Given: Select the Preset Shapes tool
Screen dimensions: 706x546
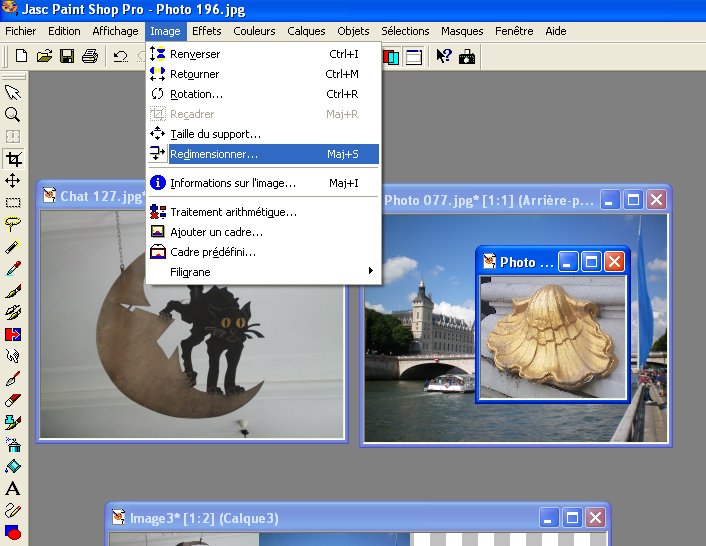Looking at the screenshot, I should click(13, 532).
